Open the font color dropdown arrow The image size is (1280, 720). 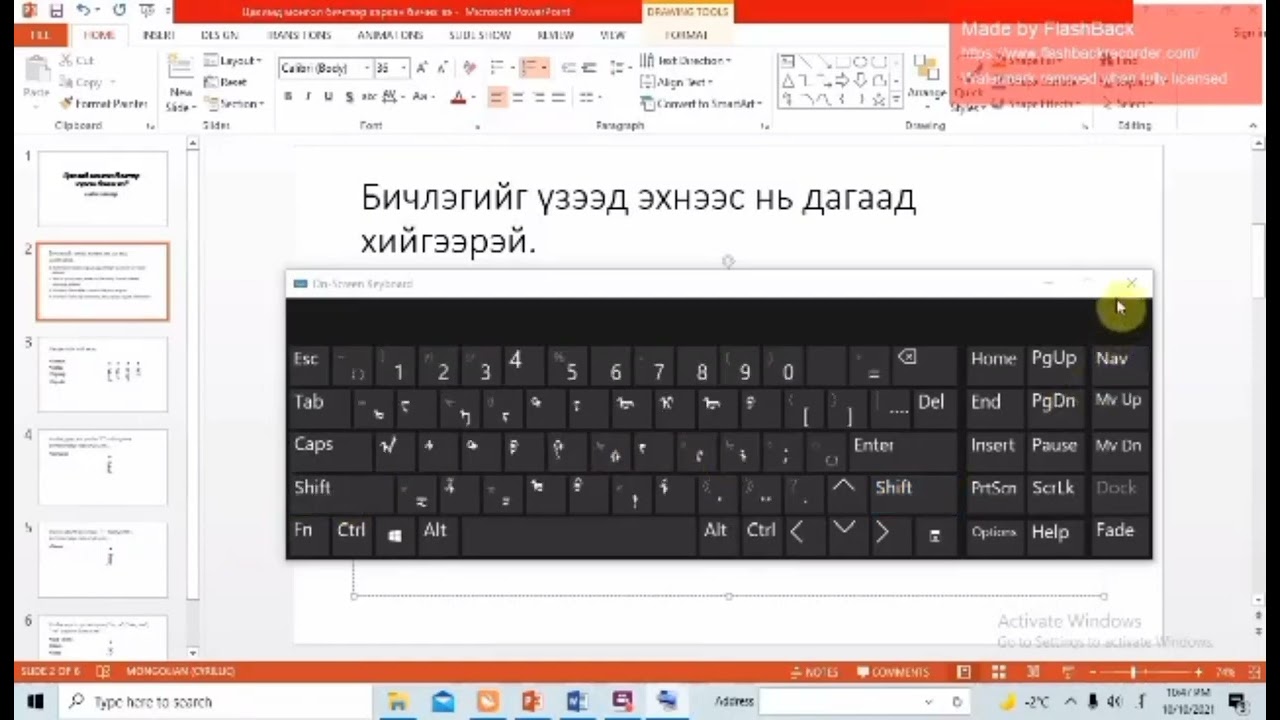(473, 97)
